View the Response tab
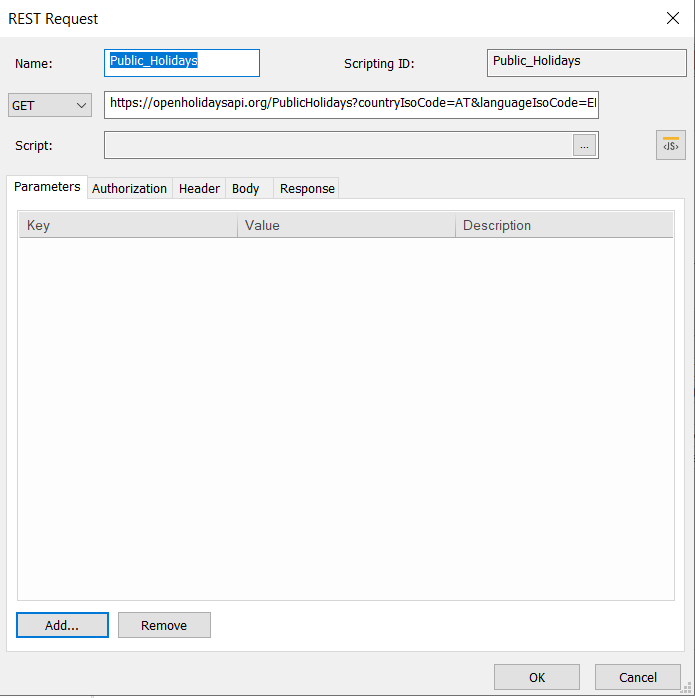The image size is (695, 698). pyautogui.click(x=307, y=188)
